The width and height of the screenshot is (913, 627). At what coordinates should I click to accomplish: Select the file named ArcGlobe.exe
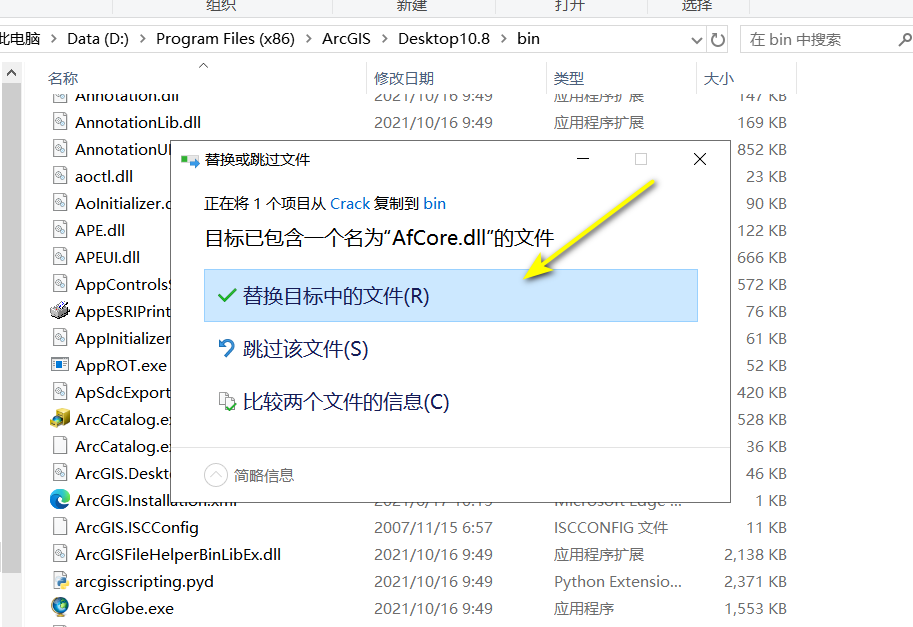click(124, 608)
